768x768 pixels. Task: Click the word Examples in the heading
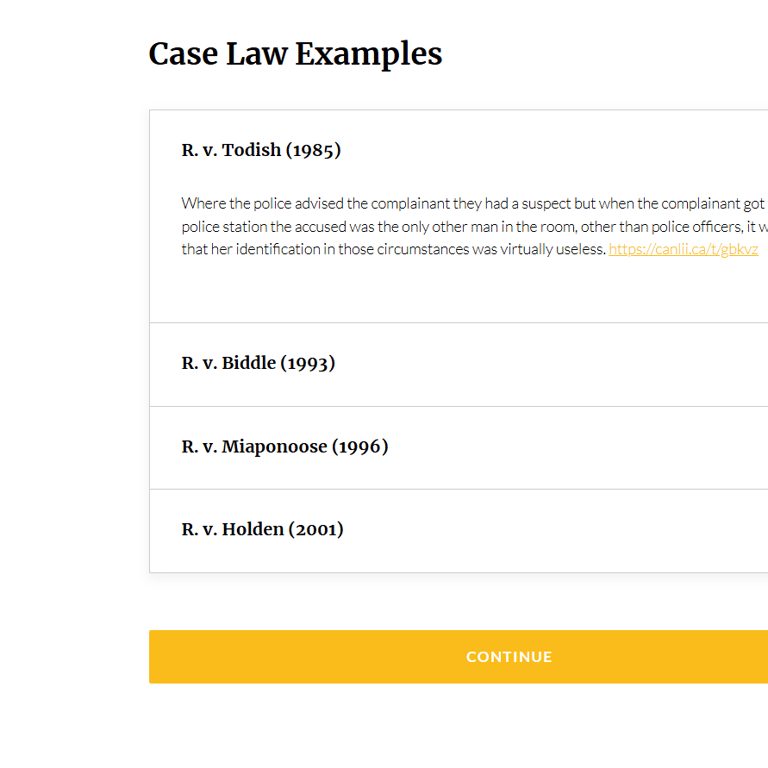click(x=369, y=54)
